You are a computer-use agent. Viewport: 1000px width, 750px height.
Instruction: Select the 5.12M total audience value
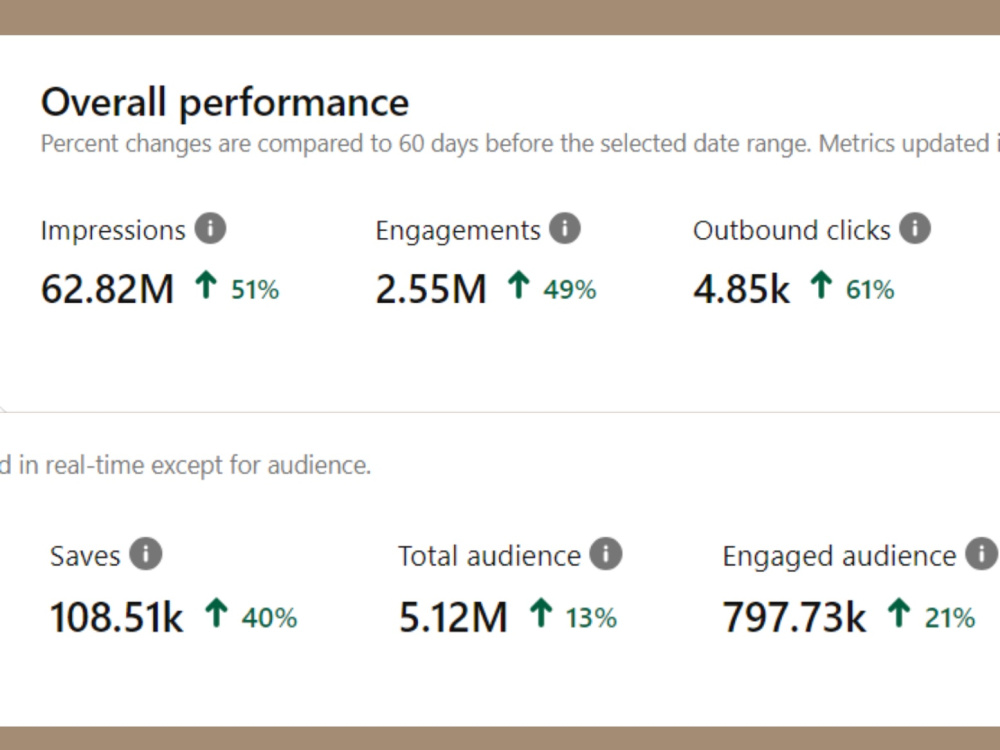pyautogui.click(x=453, y=617)
